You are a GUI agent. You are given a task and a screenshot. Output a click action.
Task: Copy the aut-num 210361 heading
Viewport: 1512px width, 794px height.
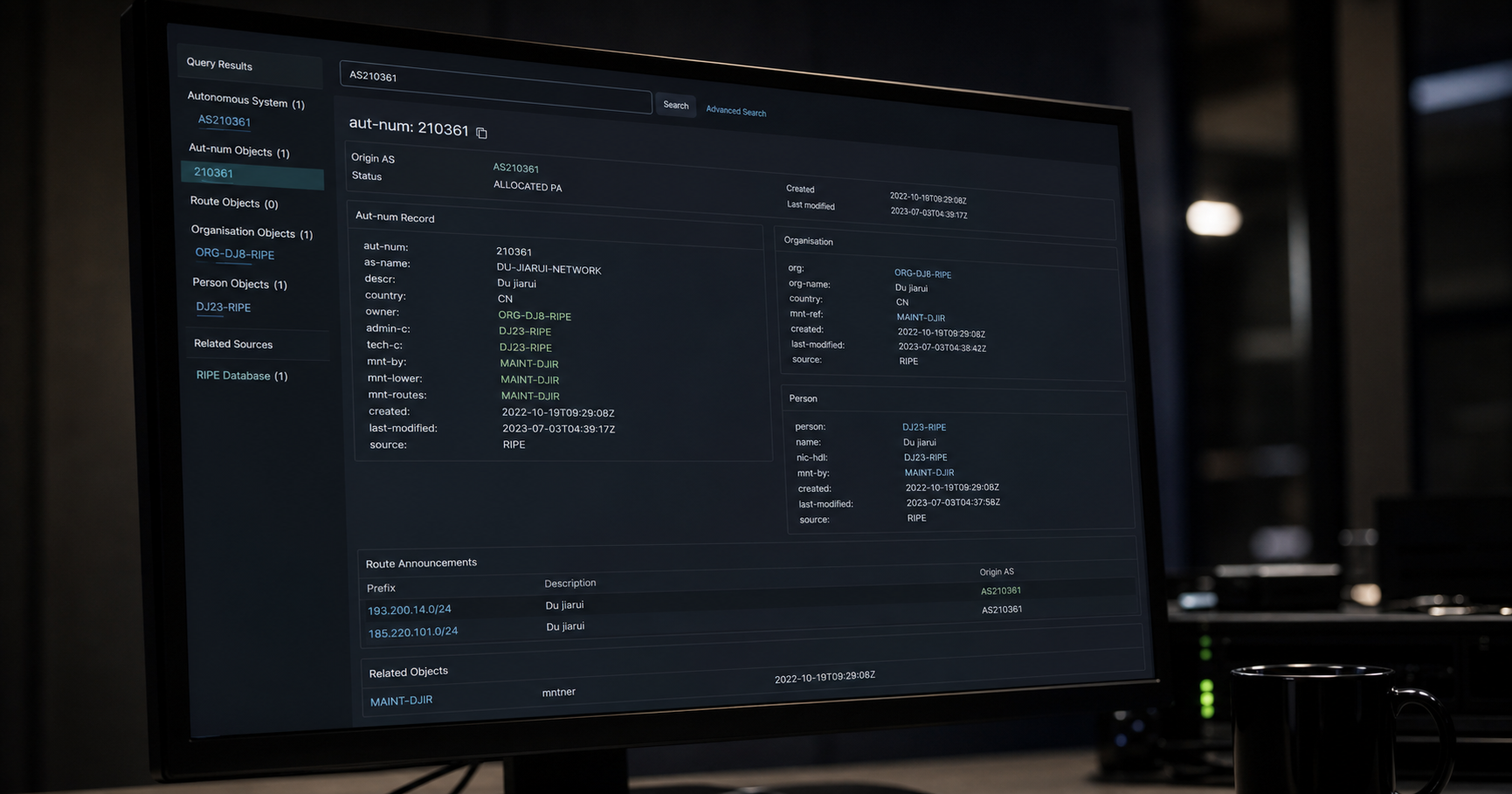pyautogui.click(x=481, y=133)
